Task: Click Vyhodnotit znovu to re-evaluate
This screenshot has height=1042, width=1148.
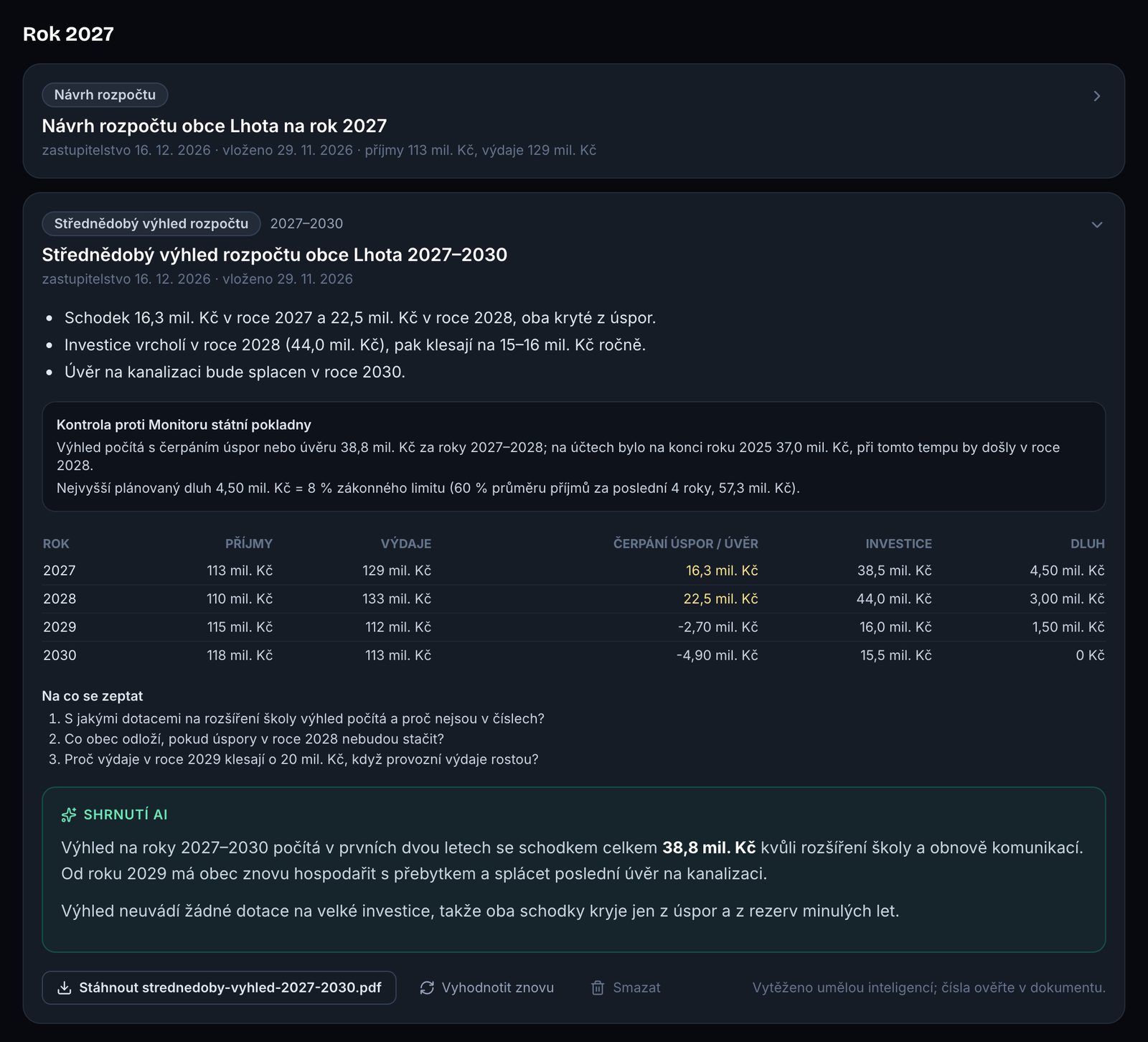Action: pos(487,987)
